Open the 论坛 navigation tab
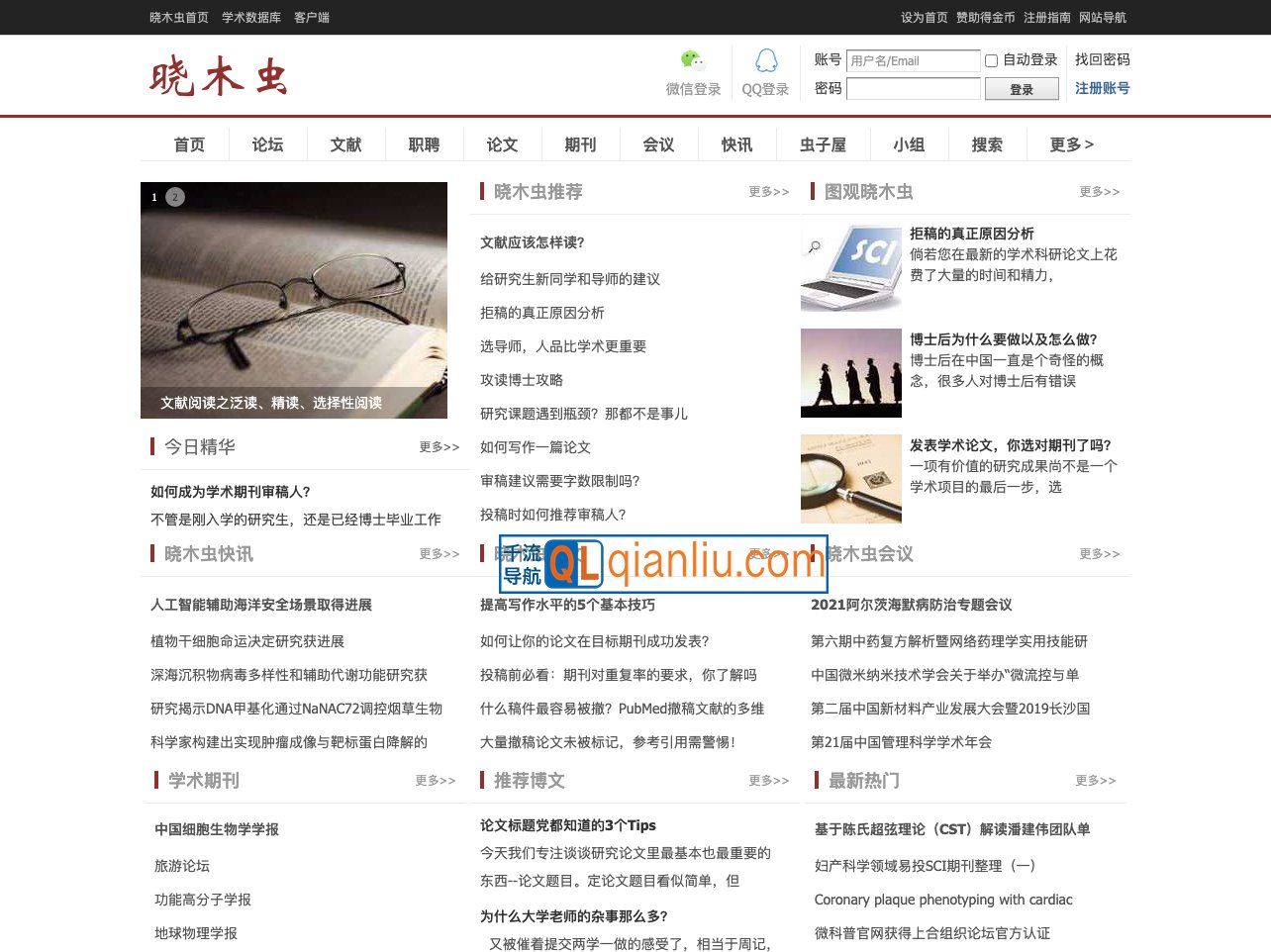 pyautogui.click(x=267, y=144)
